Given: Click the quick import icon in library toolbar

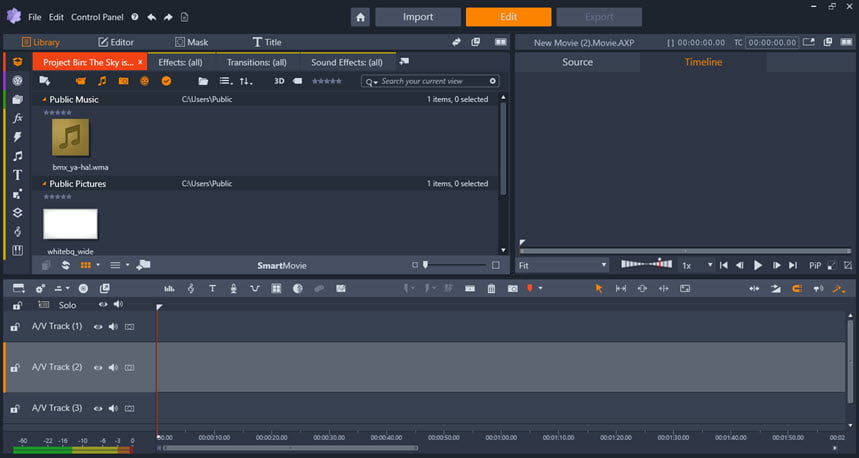Looking at the screenshot, I should (x=45, y=81).
